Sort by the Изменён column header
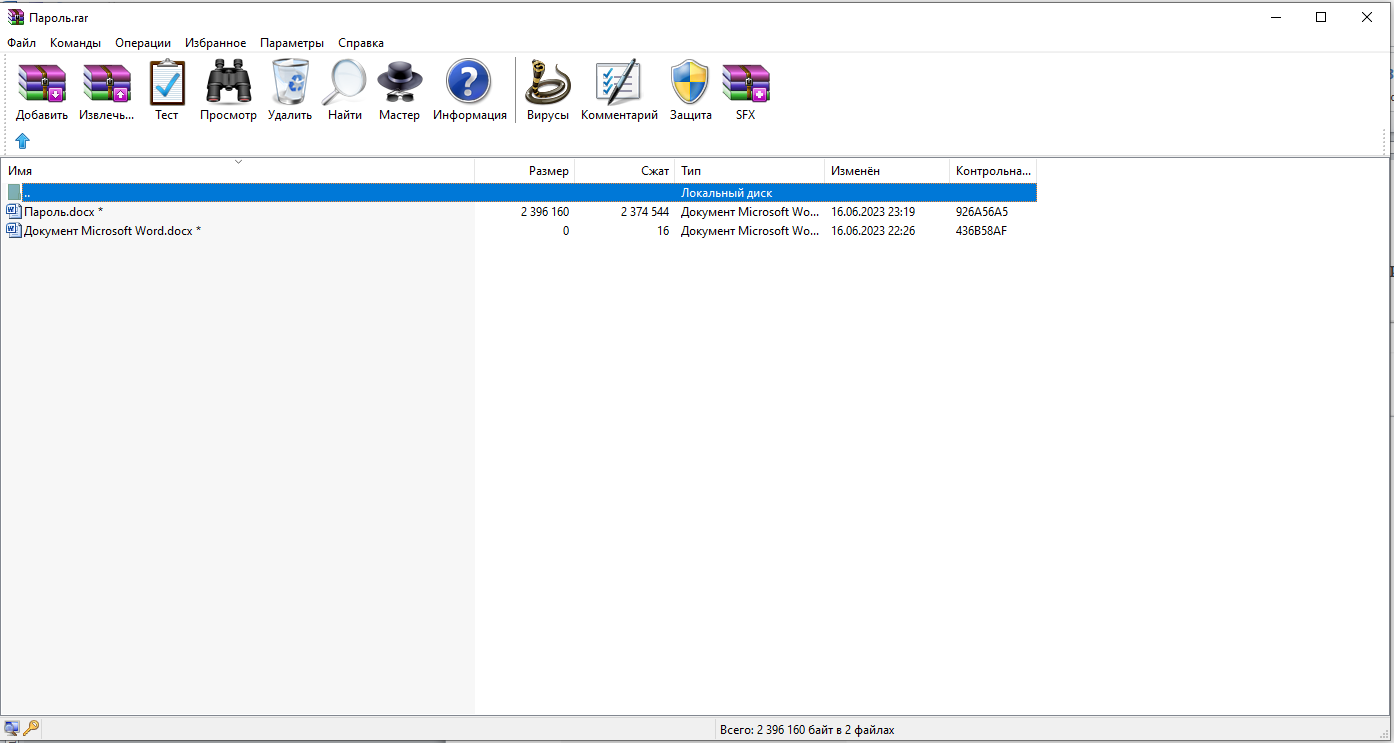This screenshot has width=1394, height=743. pos(887,171)
